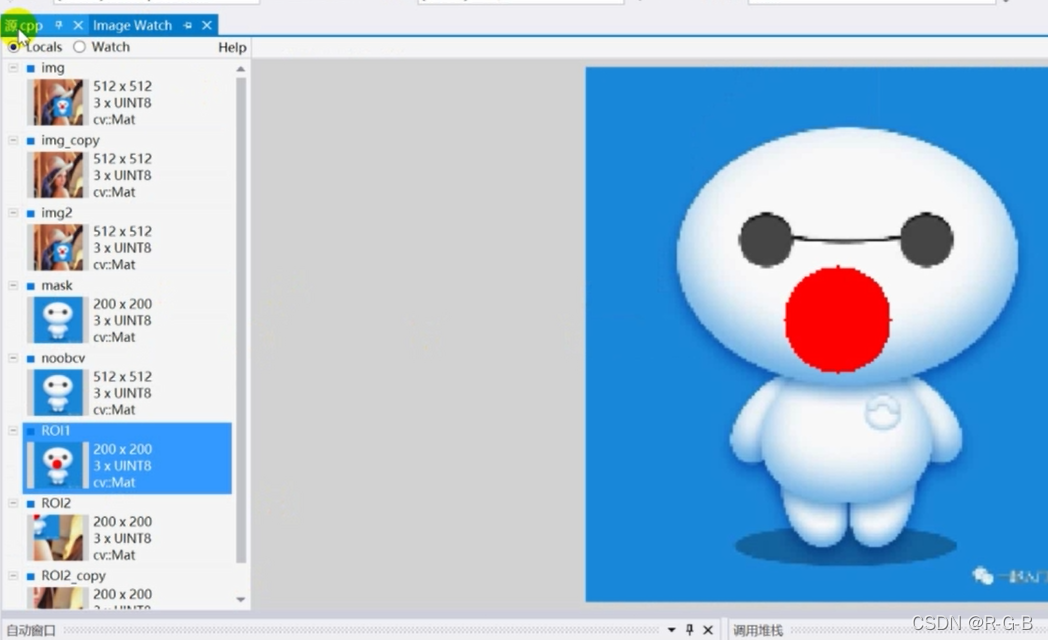The image size is (1048, 640).
Task: Collapse the mask variable entry
Action: [13, 285]
